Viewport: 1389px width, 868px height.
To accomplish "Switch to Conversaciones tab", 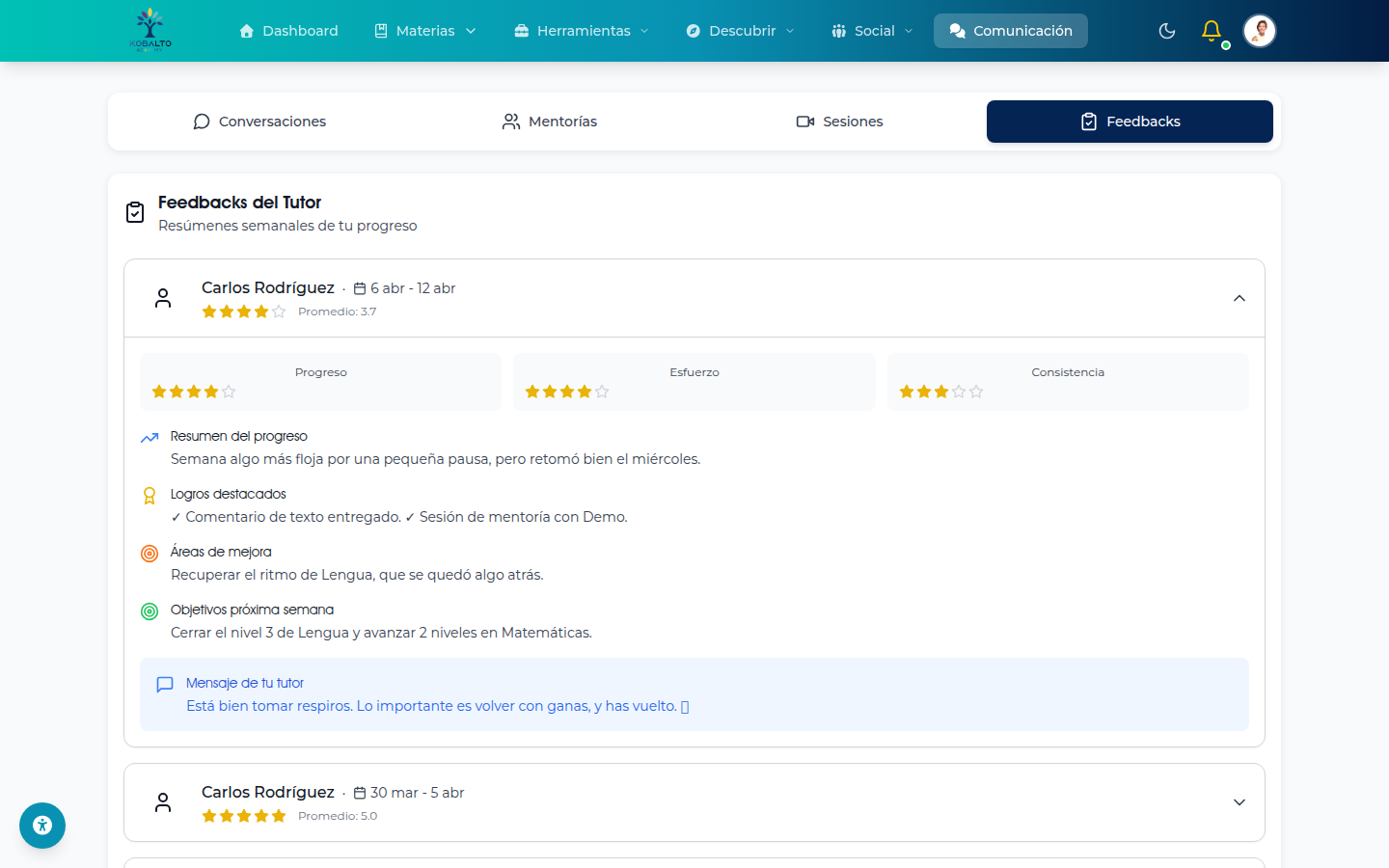I will (x=259, y=122).
